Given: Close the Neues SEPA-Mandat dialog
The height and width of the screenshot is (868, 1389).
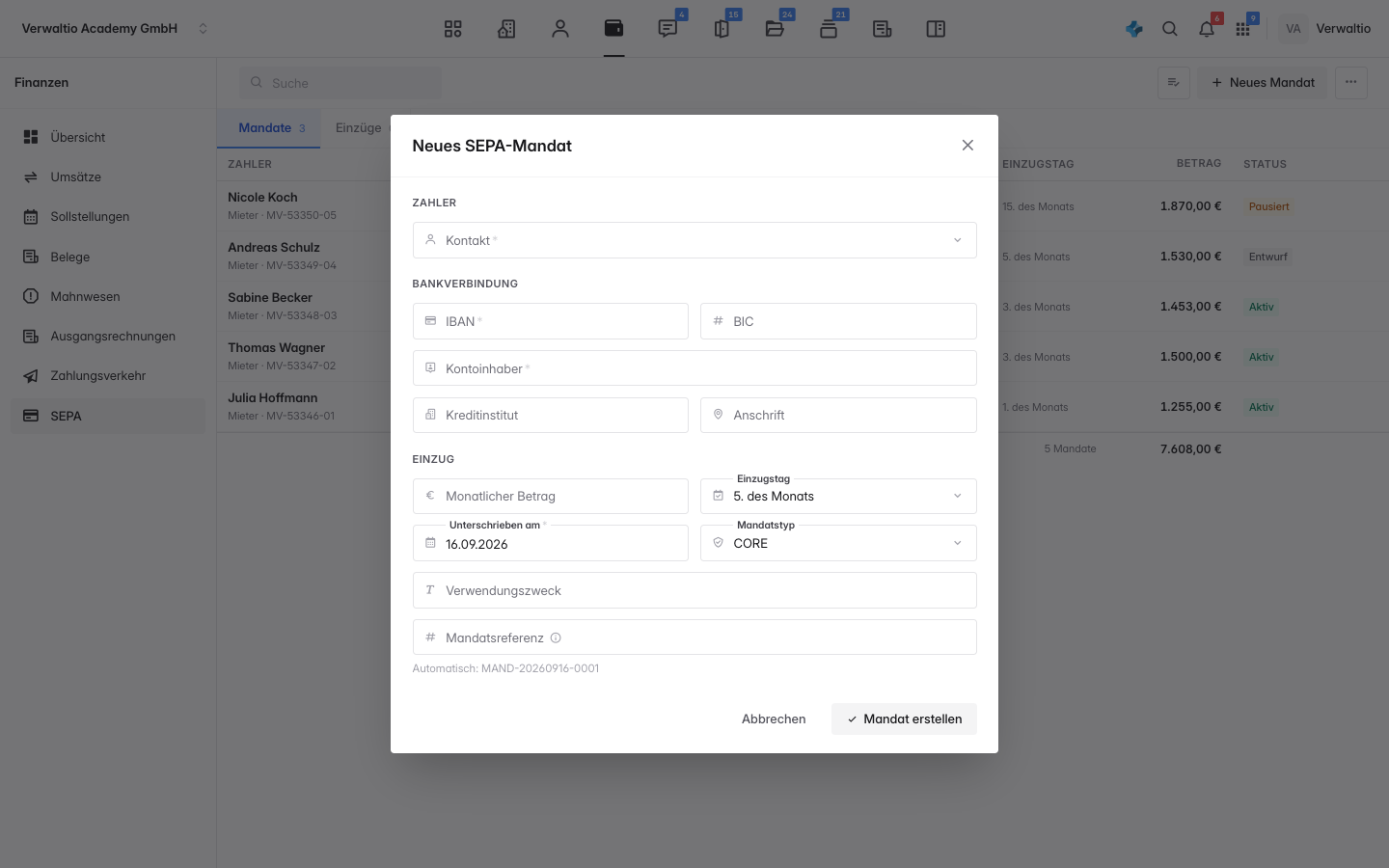Looking at the screenshot, I should (x=967, y=146).
